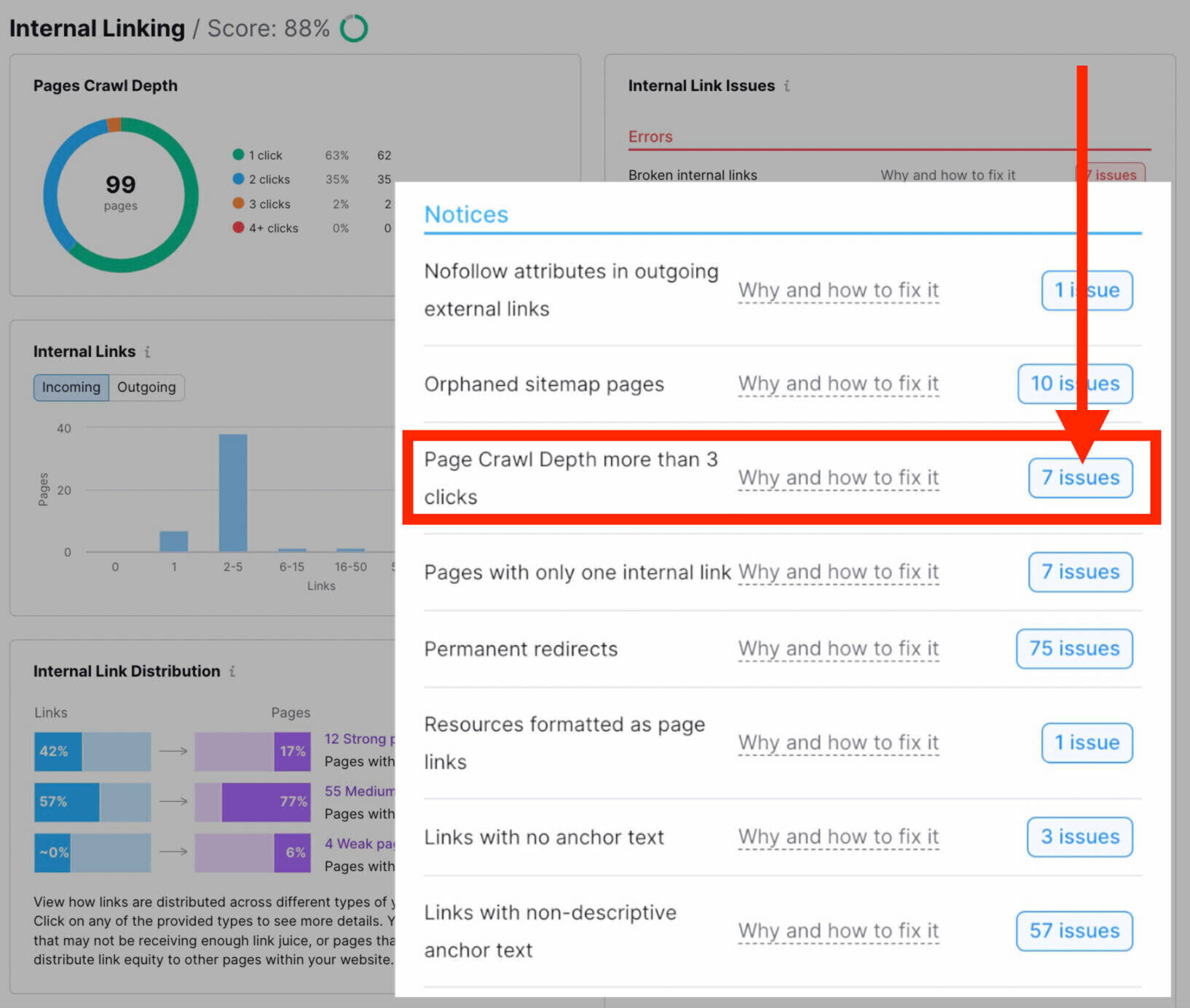
Task: Click 'Why and how to fix it' for Broken internal links
Action: 947,175
